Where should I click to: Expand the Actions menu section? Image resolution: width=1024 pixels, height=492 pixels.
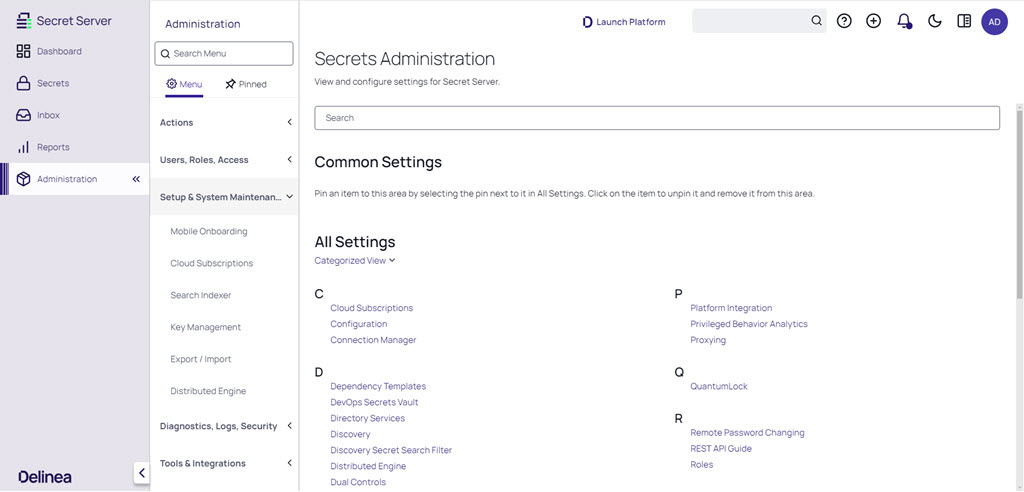[224, 122]
